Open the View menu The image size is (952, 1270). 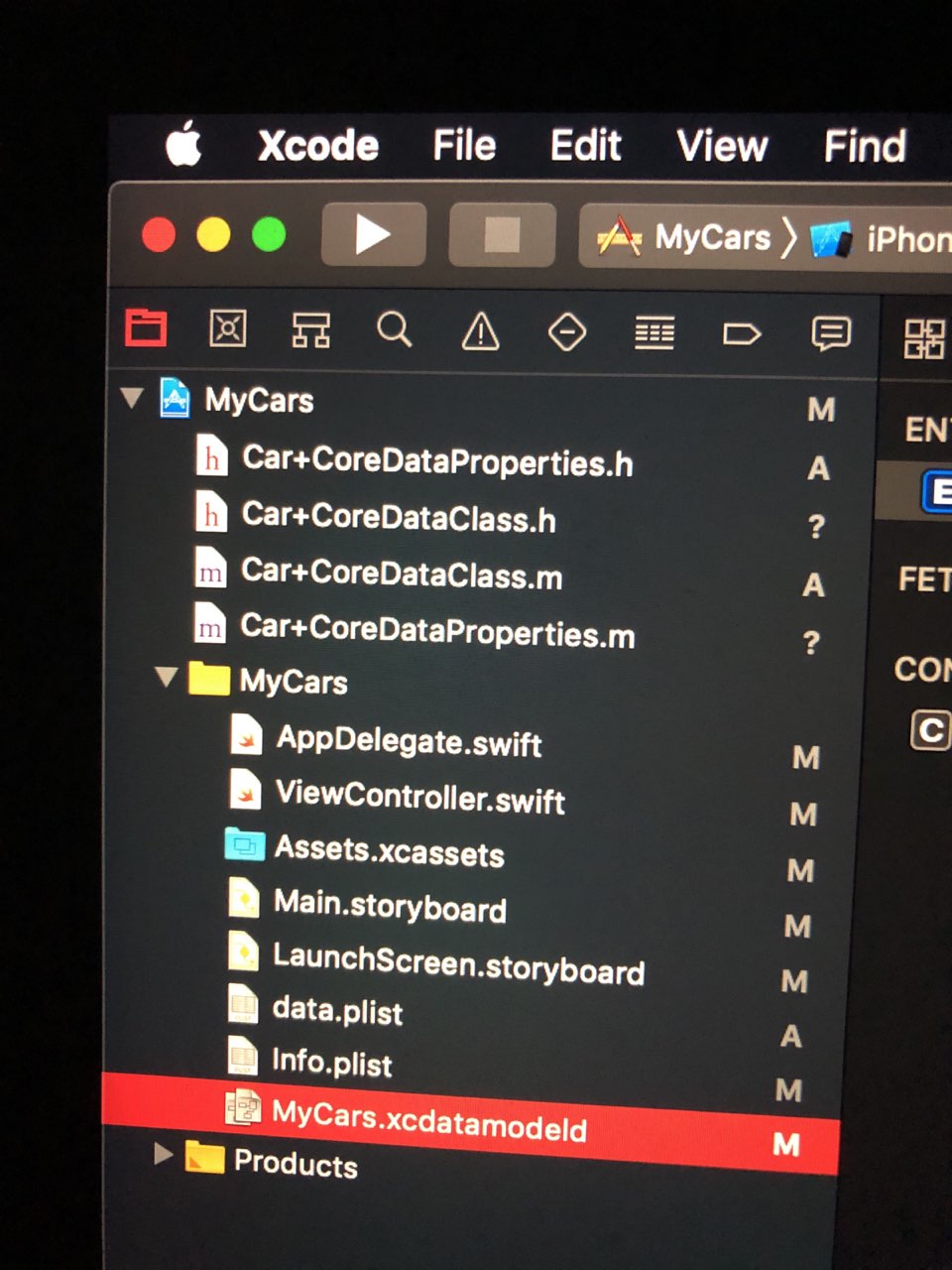(x=722, y=147)
